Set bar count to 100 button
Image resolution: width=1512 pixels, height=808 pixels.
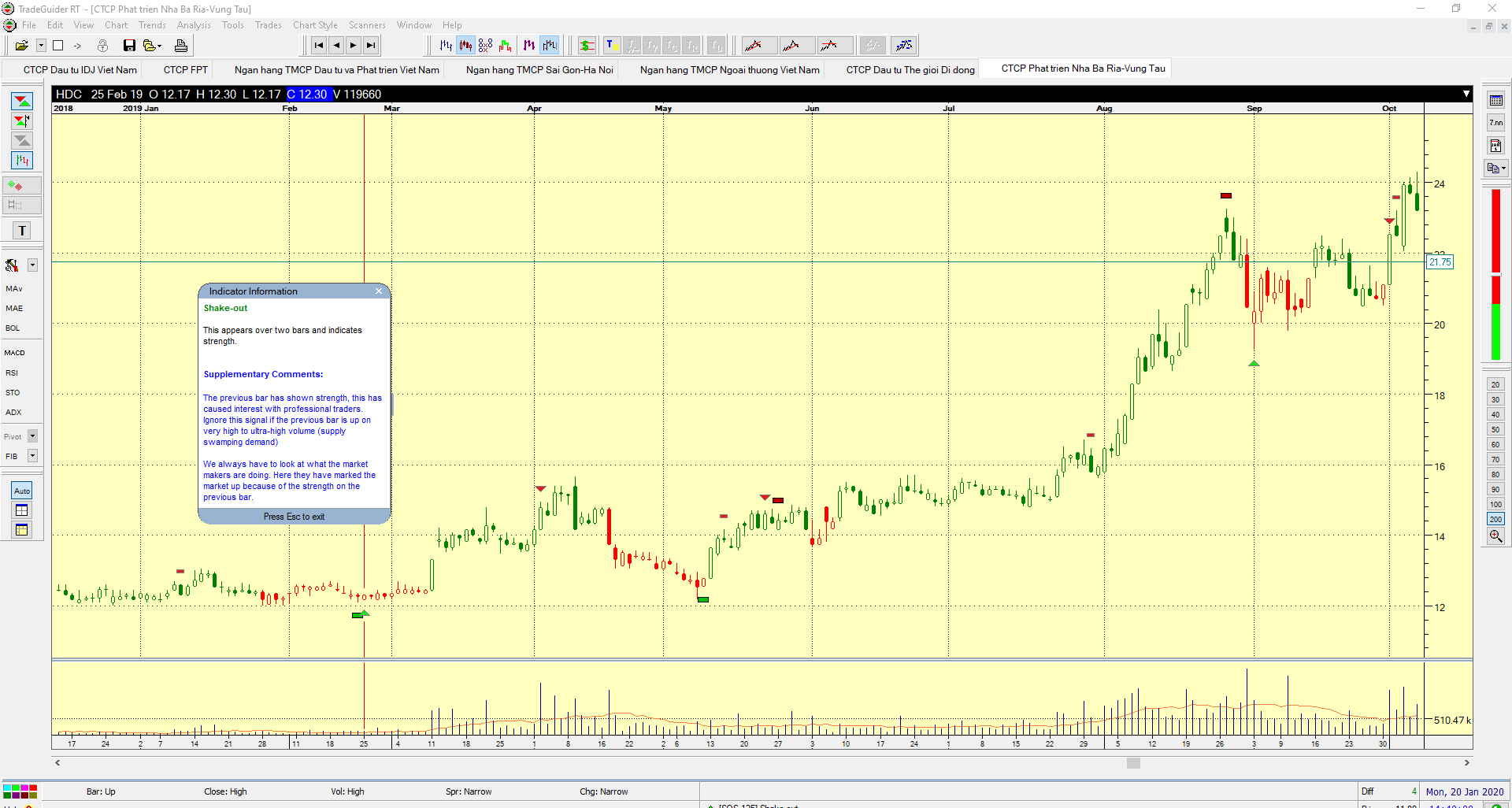click(x=1495, y=505)
